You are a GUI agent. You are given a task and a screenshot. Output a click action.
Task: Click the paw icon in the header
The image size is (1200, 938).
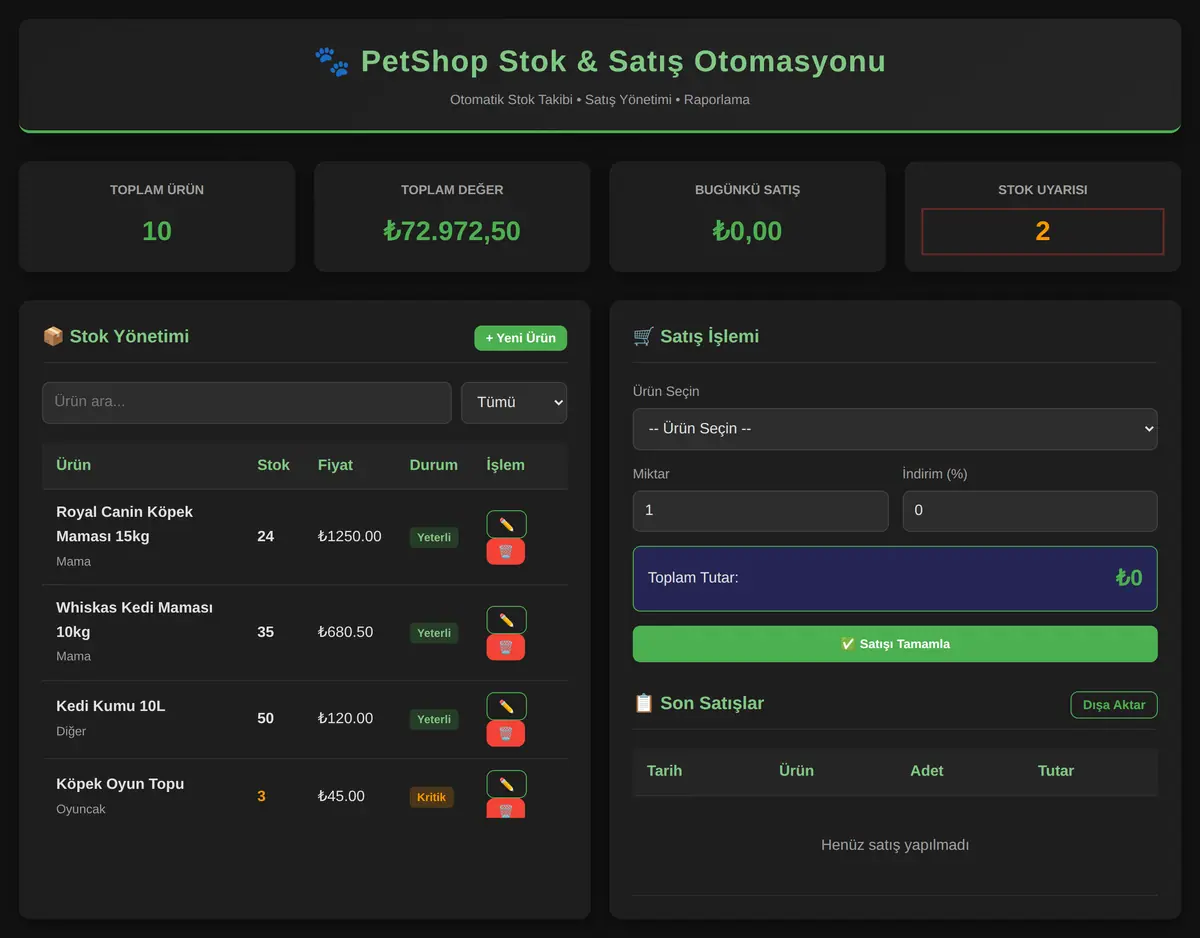coord(332,62)
